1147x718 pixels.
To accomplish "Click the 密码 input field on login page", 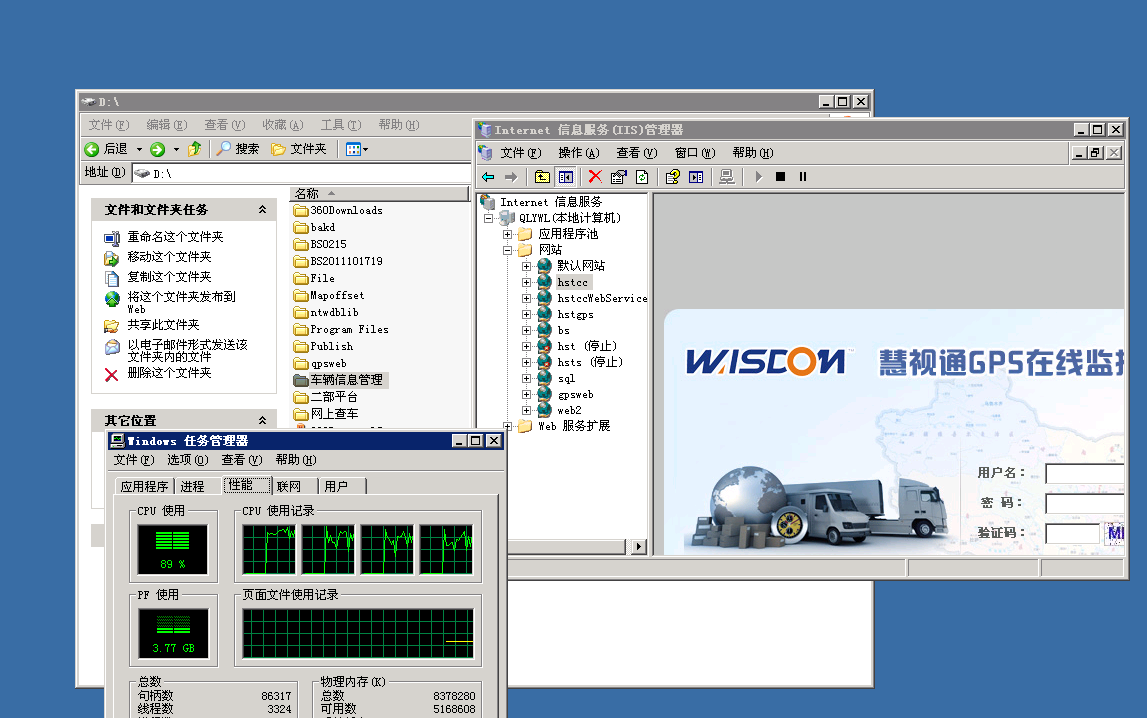I will [1085, 504].
